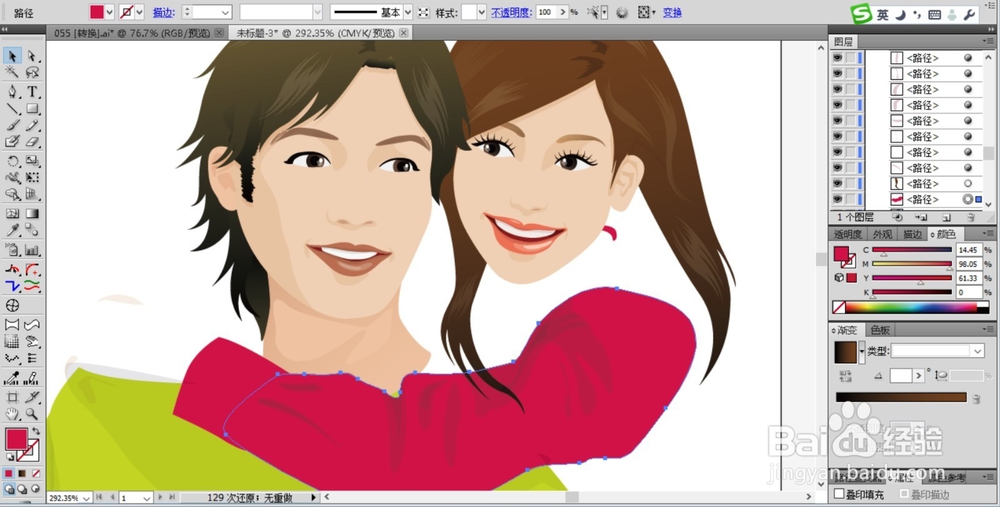Open Sogou soft keyboard icon

934,15
